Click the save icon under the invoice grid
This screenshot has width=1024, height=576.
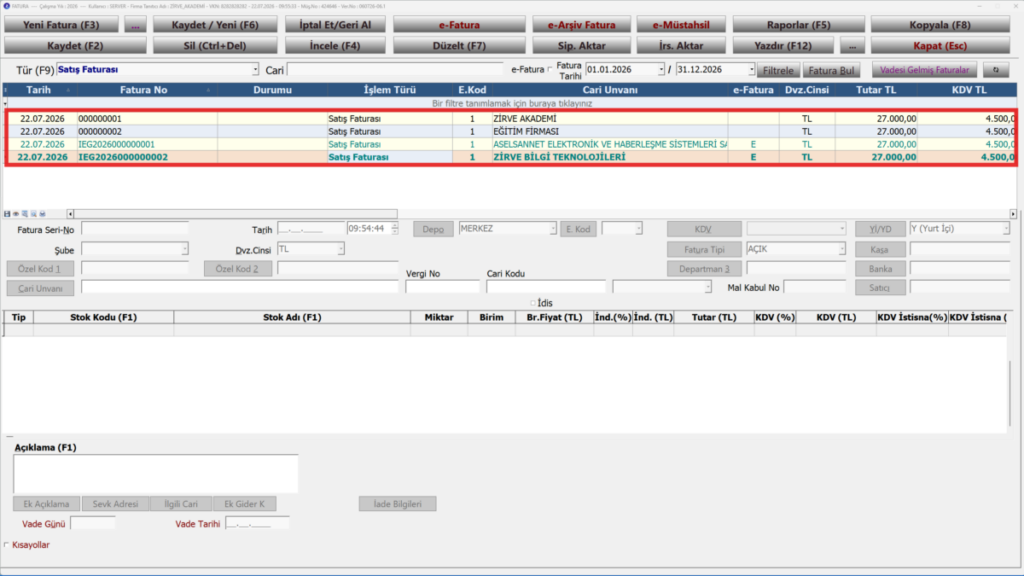[x=7, y=214]
